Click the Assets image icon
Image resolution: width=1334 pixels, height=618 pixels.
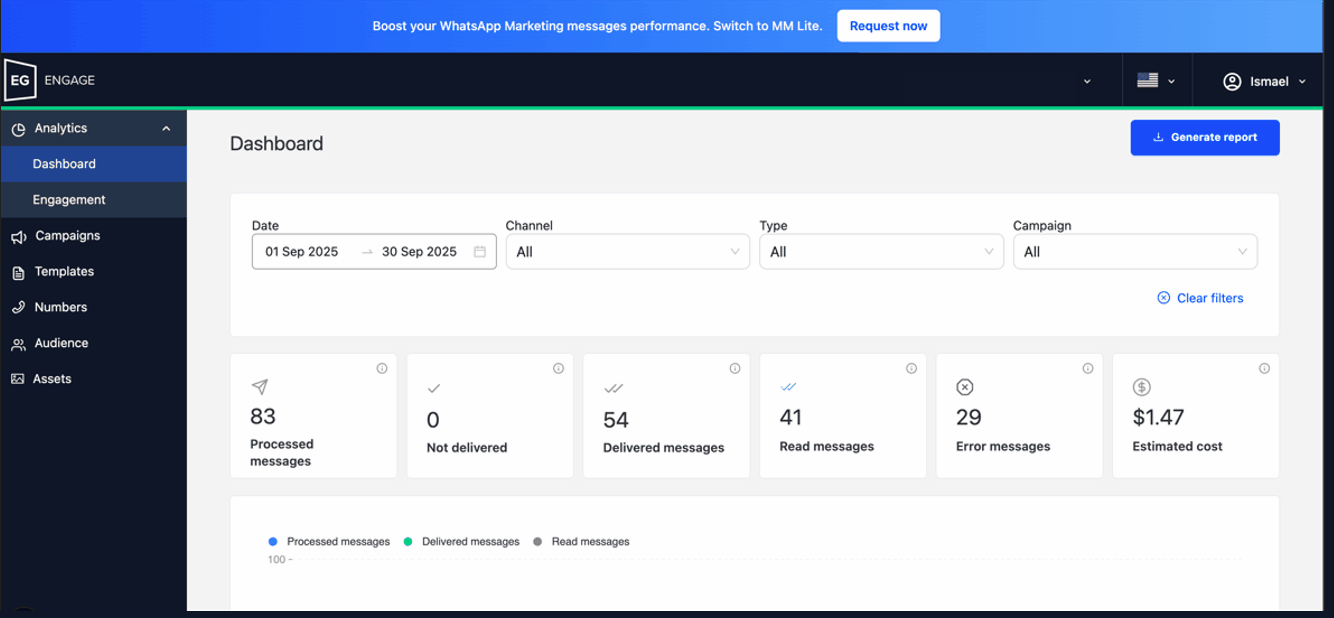[18, 379]
